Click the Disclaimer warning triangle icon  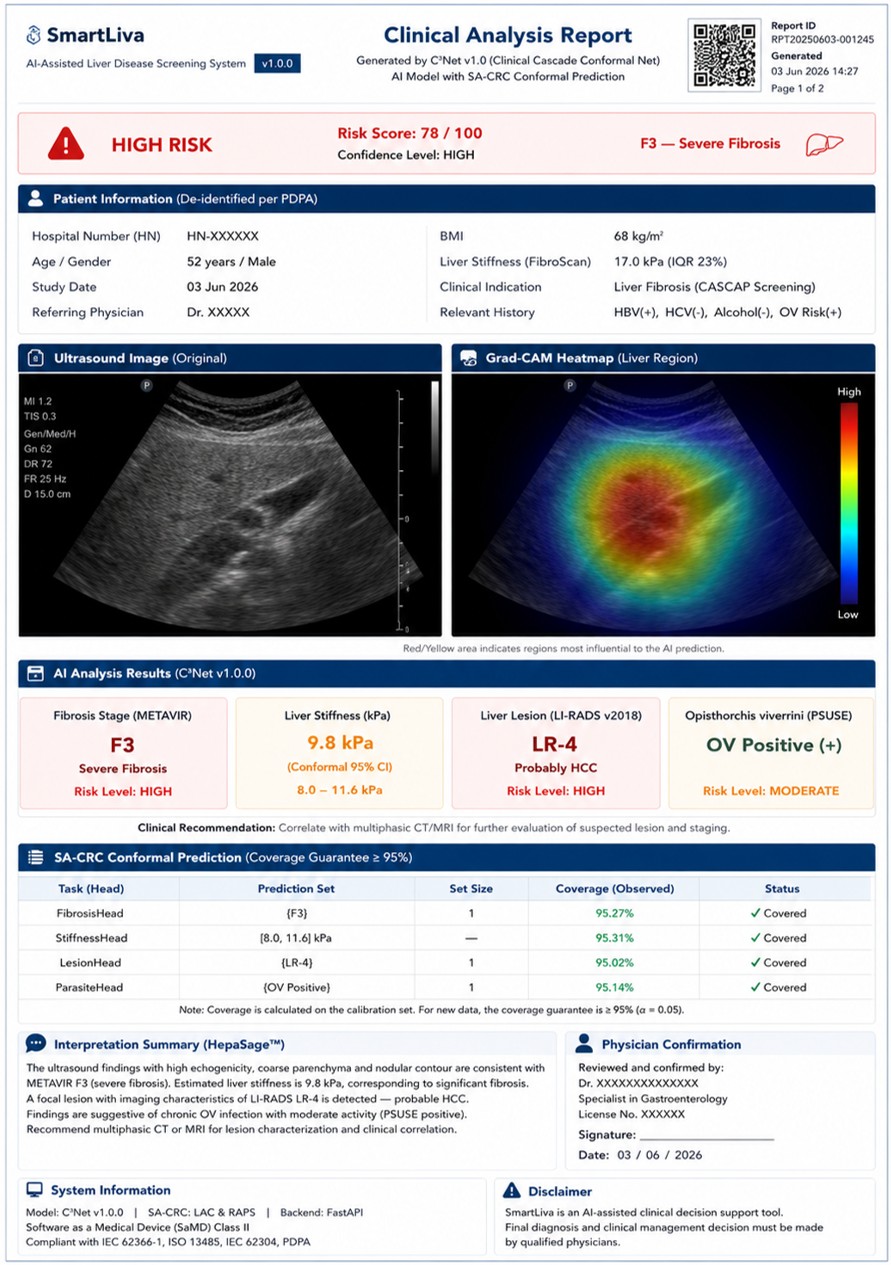[512, 1190]
